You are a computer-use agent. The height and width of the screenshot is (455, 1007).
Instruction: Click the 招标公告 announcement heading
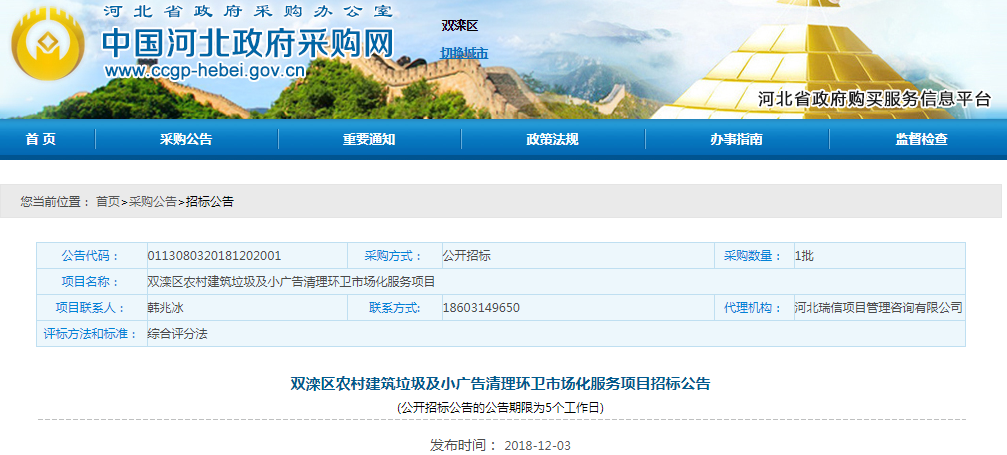click(x=500, y=383)
